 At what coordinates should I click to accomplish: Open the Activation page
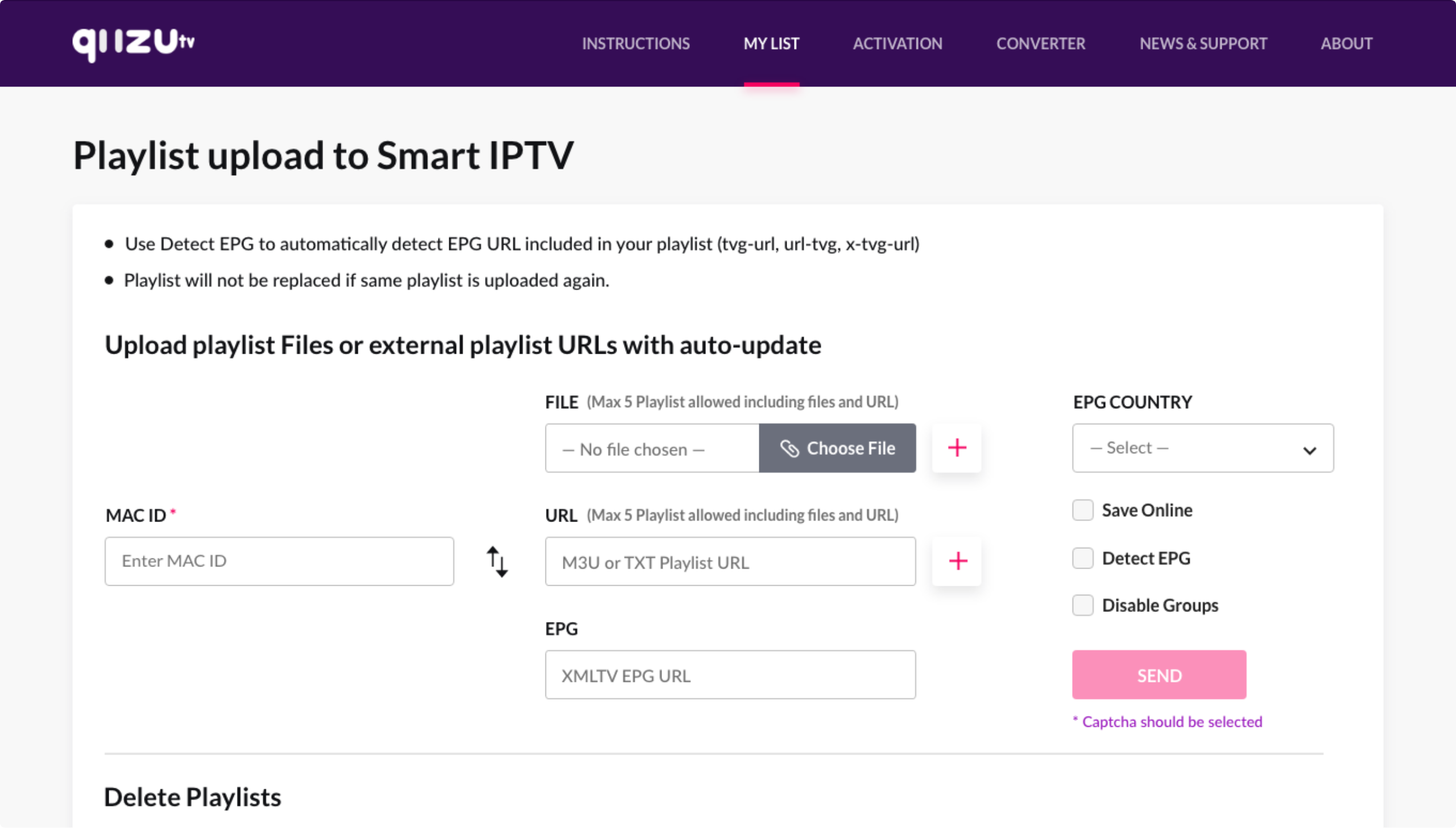click(x=897, y=43)
